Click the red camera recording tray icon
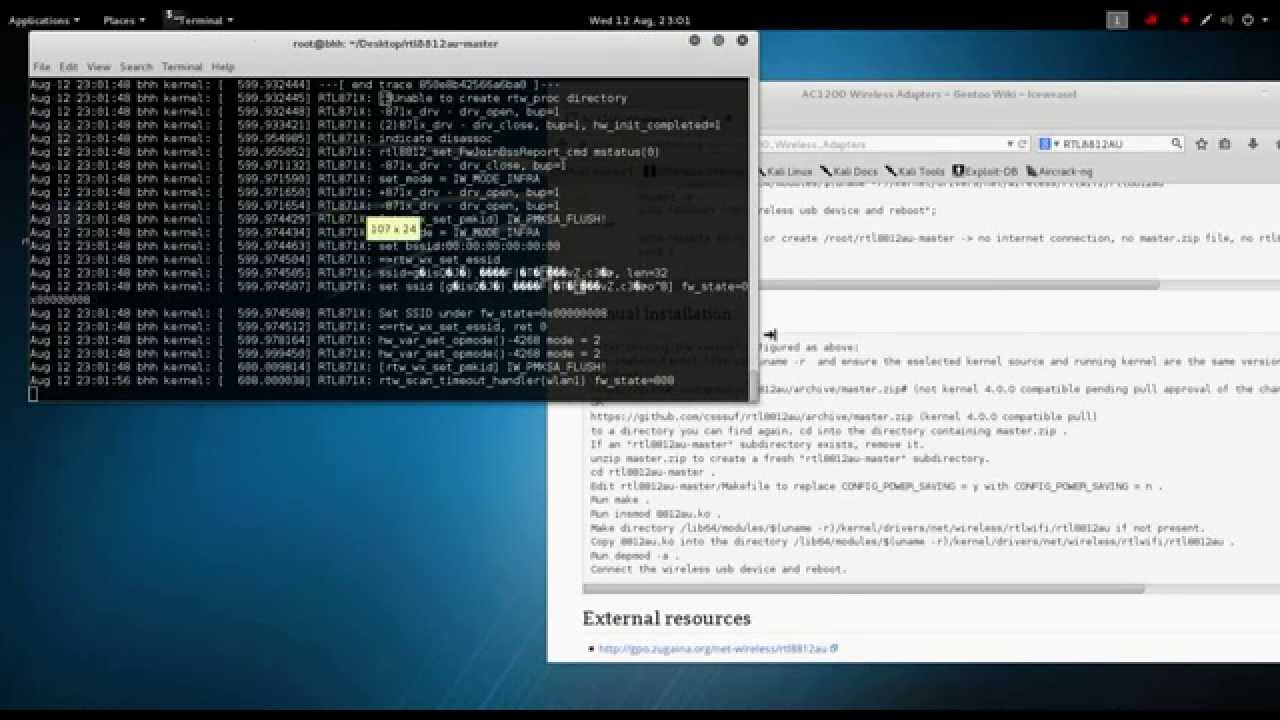The width and height of the screenshot is (1280, 720). [x=1152, y=20]
